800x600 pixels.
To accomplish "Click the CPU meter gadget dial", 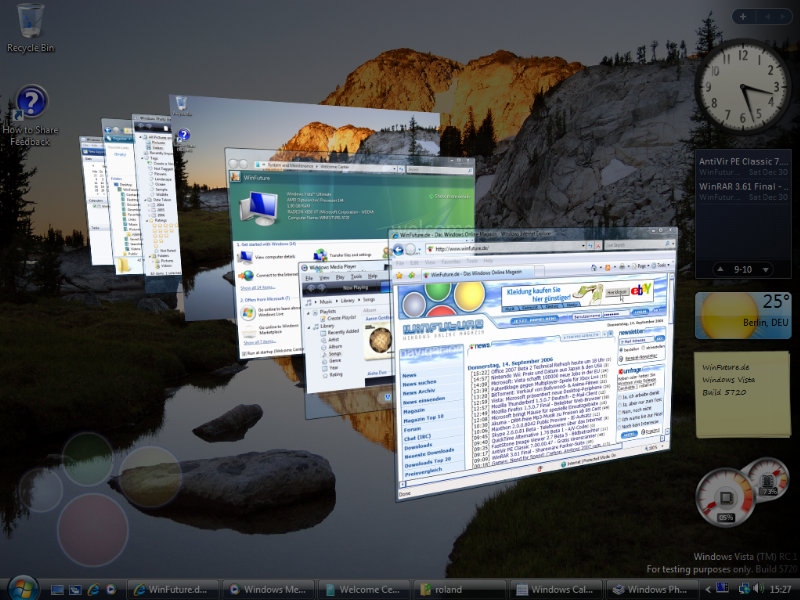I will tap(726, 497).
